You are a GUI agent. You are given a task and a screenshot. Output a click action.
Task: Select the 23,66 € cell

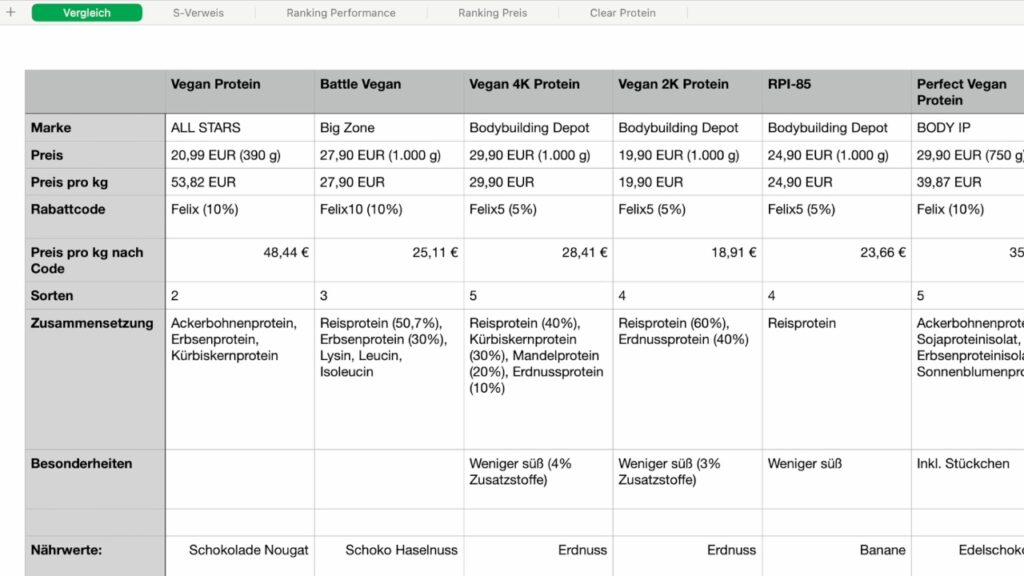tap(837, 261)
